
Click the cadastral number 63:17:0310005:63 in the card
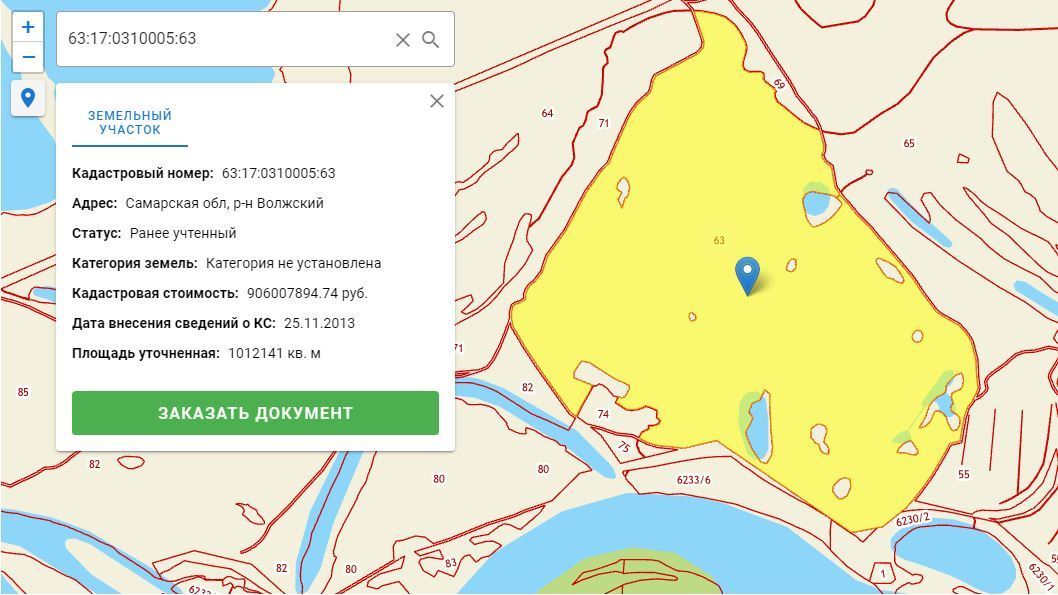(x=281, y=172)
